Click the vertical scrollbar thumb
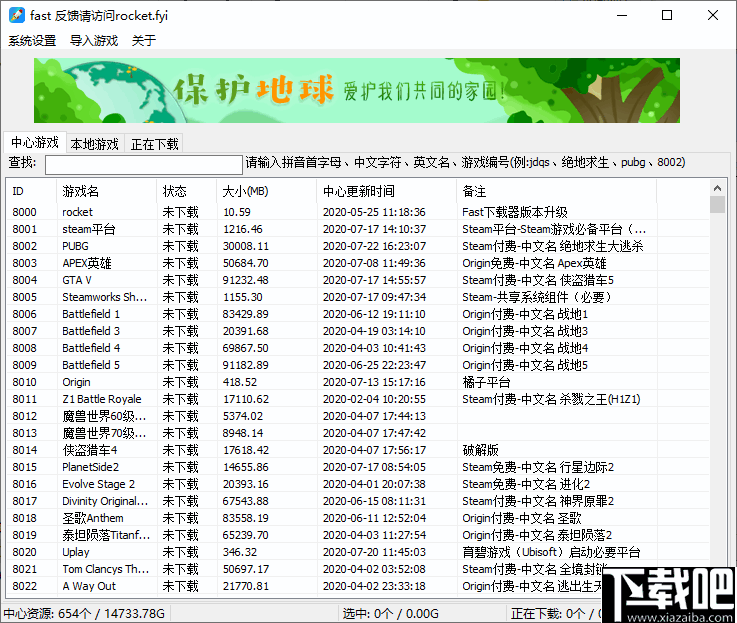The image size is (737, 623). pyautogui.click(x=717, y=205)
